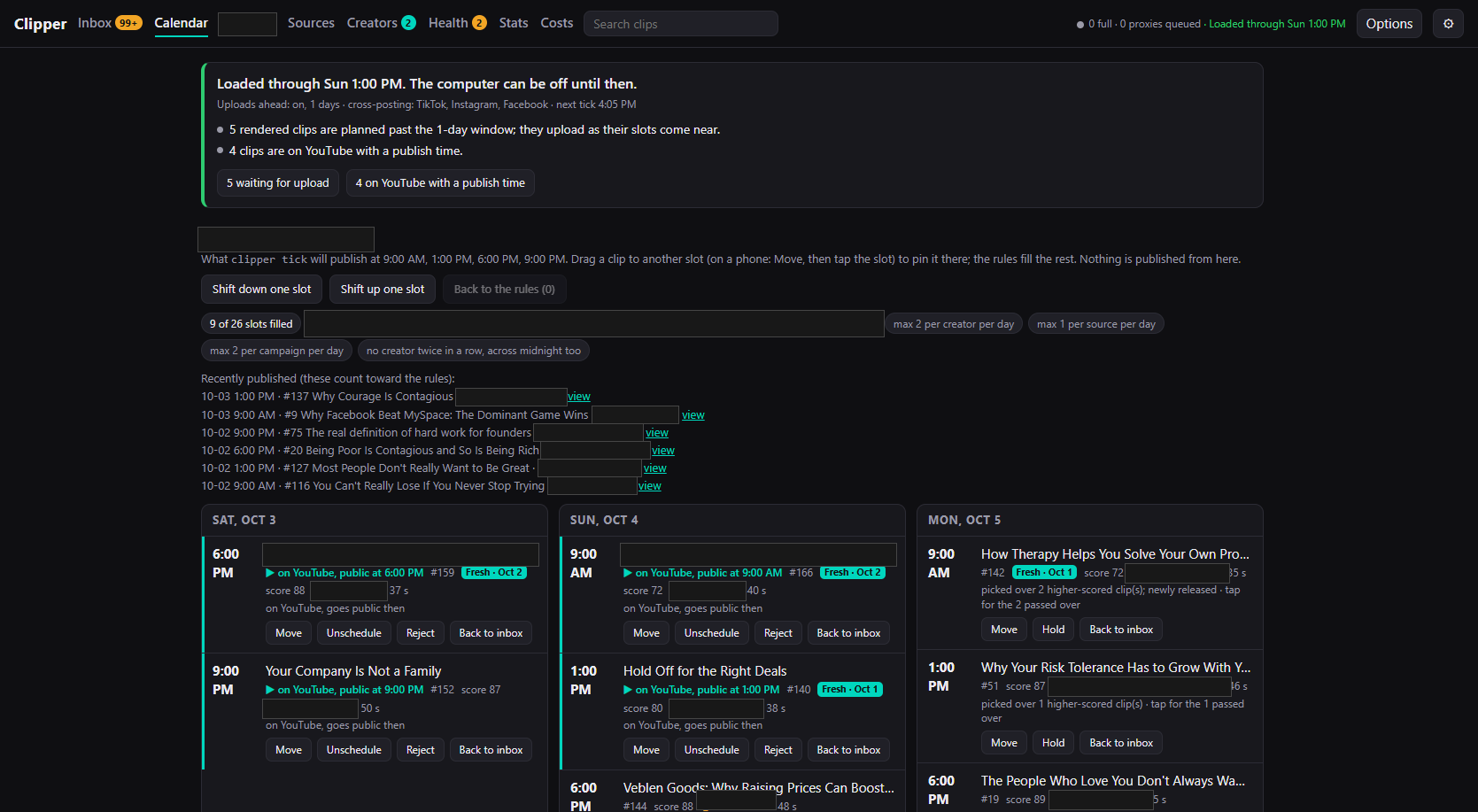The width and height of the screenshot is (1478, 812).
Task: Click Move for Hold Off for the Right Deals
Action: [x=646, y=750]
